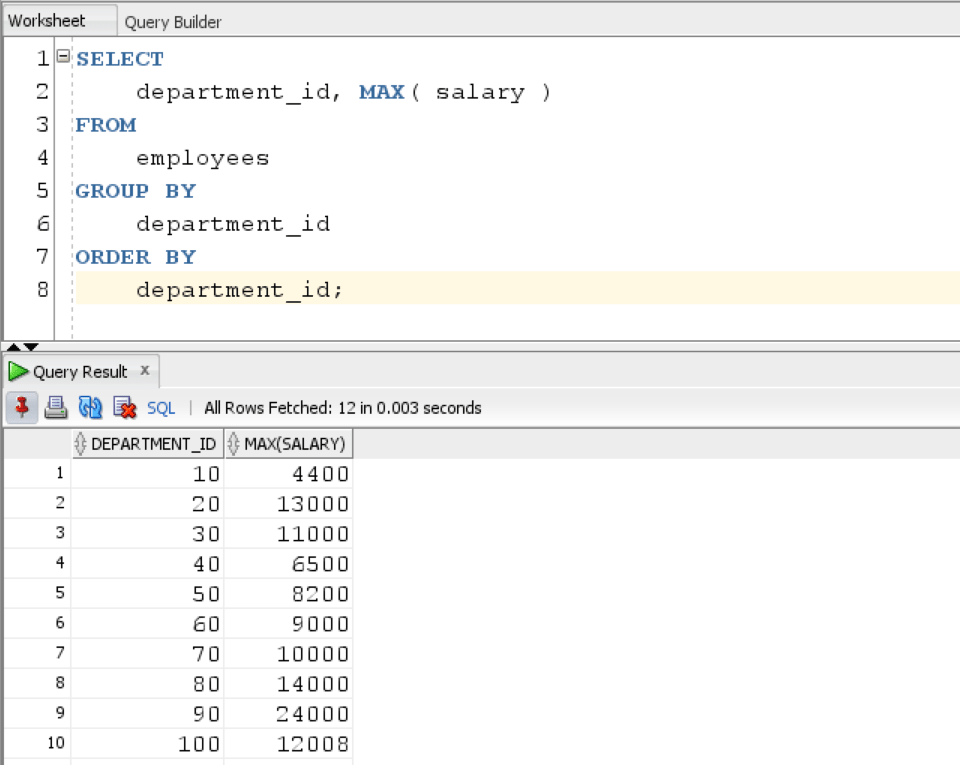
Task: Click the green run arrow beside Query Result
Action: tap(18, 371)
